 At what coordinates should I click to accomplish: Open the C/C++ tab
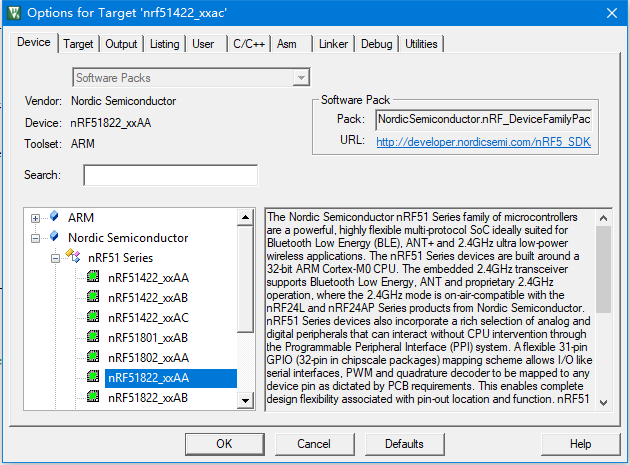(x=249, y=44)
